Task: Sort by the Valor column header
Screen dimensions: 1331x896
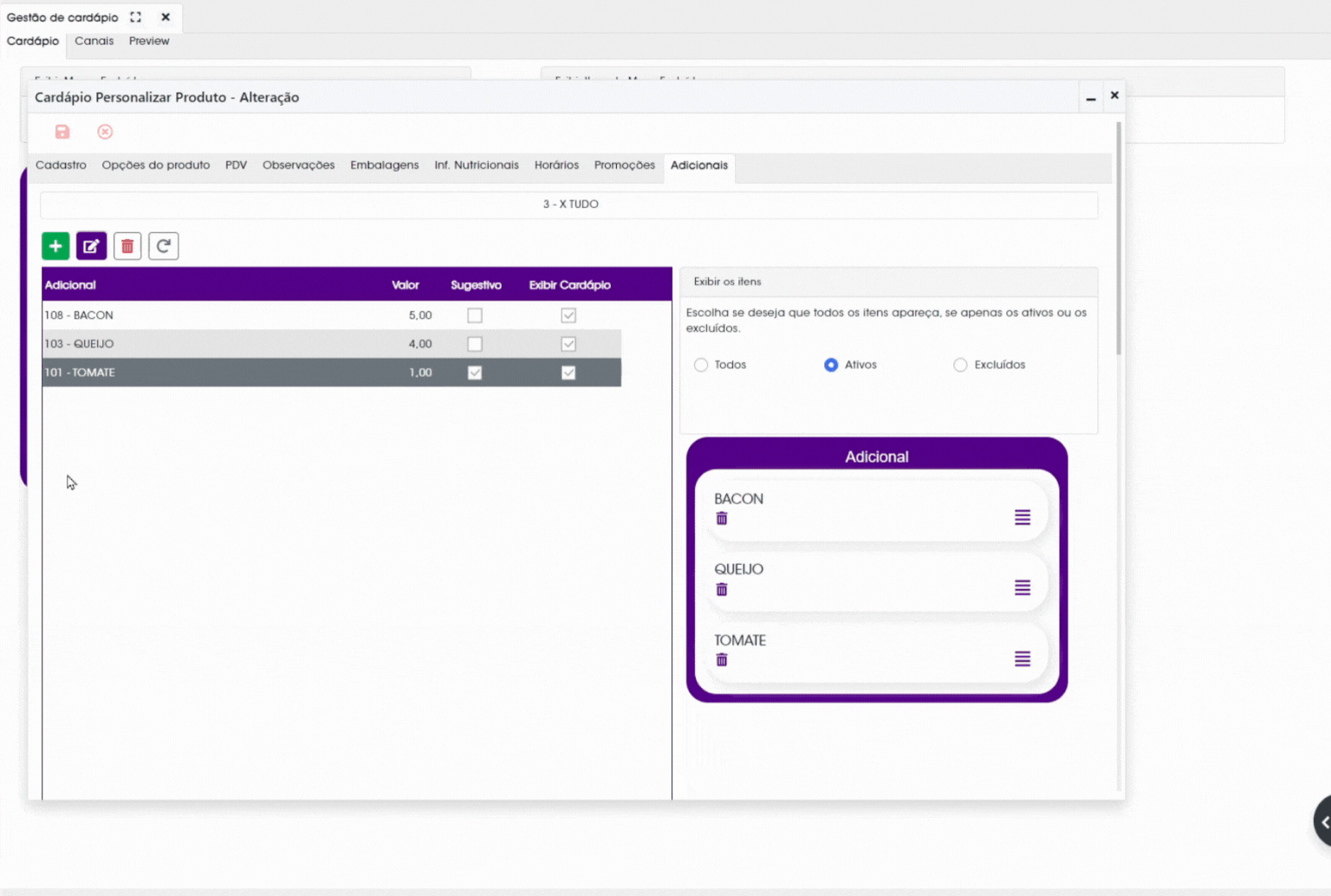Action: (405, 285)
